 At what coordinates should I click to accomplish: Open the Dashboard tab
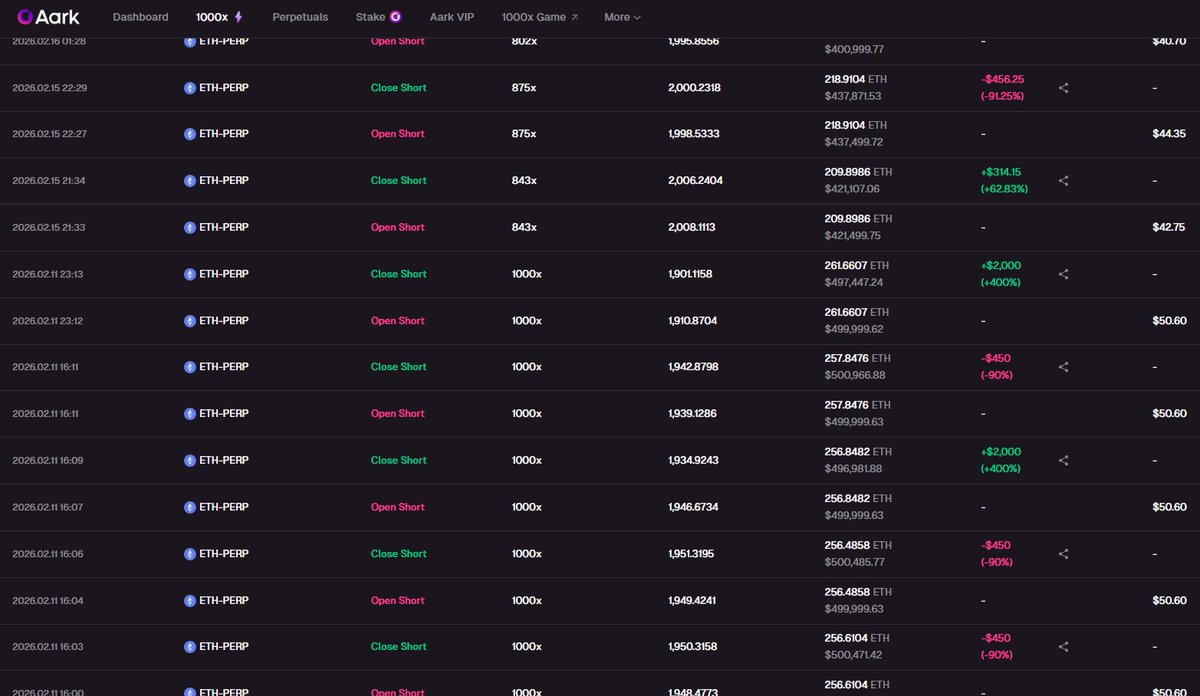pyautogui.click(x=140, y=17)
